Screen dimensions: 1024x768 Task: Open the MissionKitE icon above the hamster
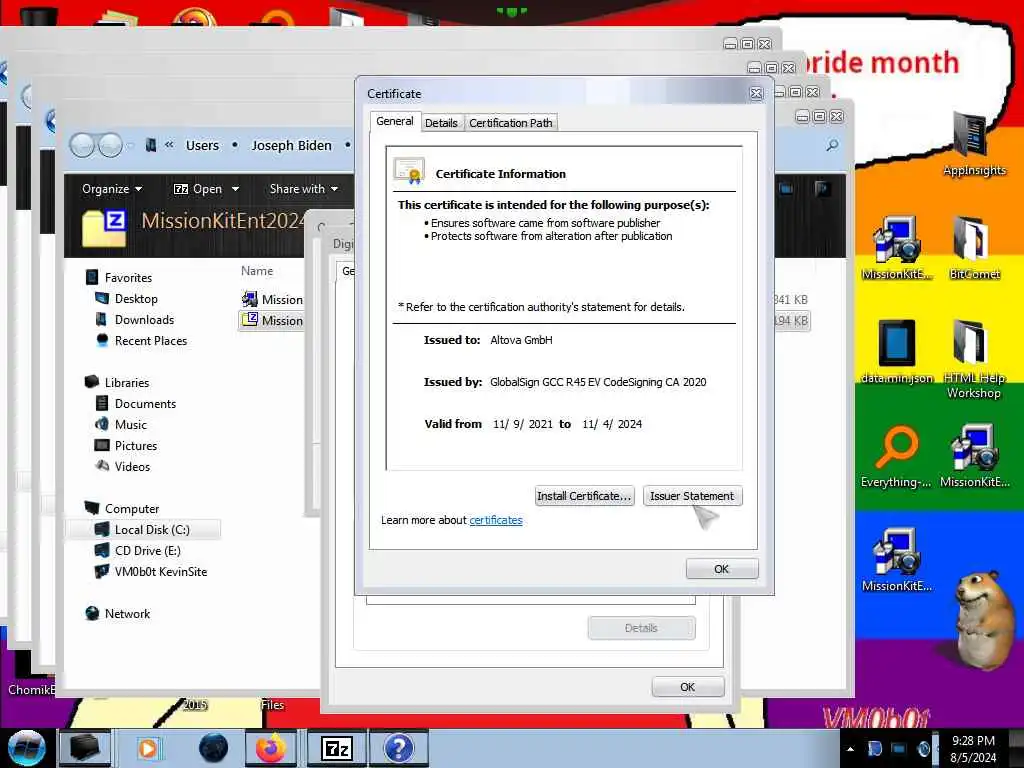pos(897,560)
